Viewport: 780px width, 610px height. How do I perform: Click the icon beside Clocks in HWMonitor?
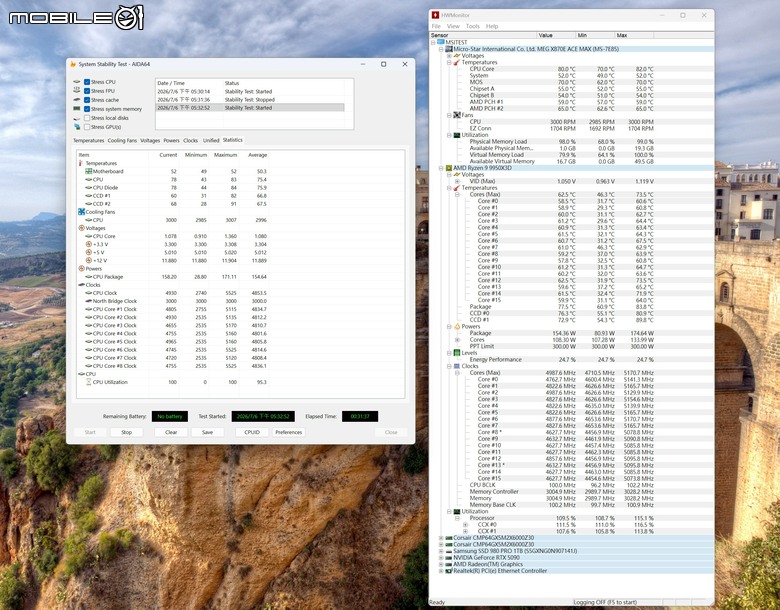tap(457, 366)
